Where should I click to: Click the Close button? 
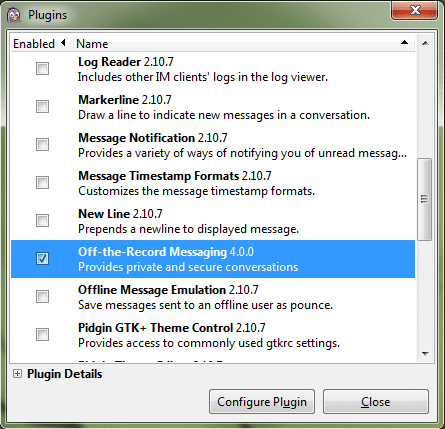(376, 402)
